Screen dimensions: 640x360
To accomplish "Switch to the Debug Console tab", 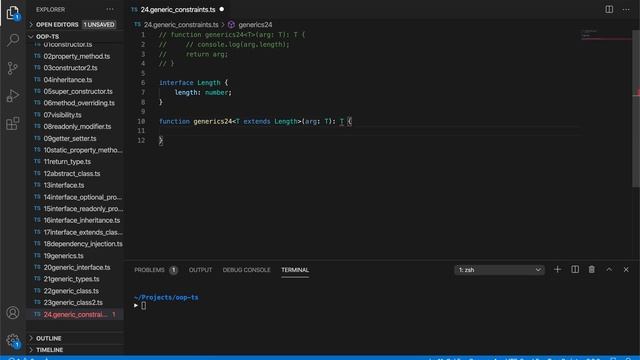I will 247,270.
